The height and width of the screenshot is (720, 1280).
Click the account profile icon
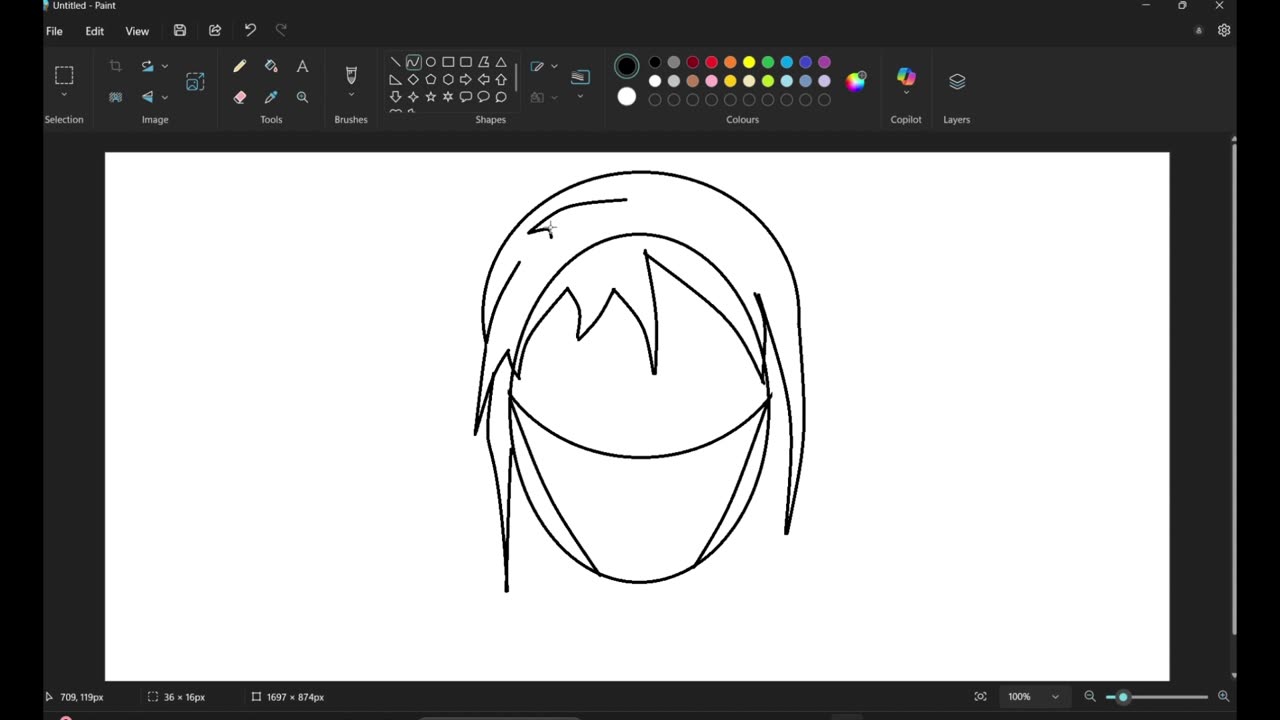(x=1198, y=31)
